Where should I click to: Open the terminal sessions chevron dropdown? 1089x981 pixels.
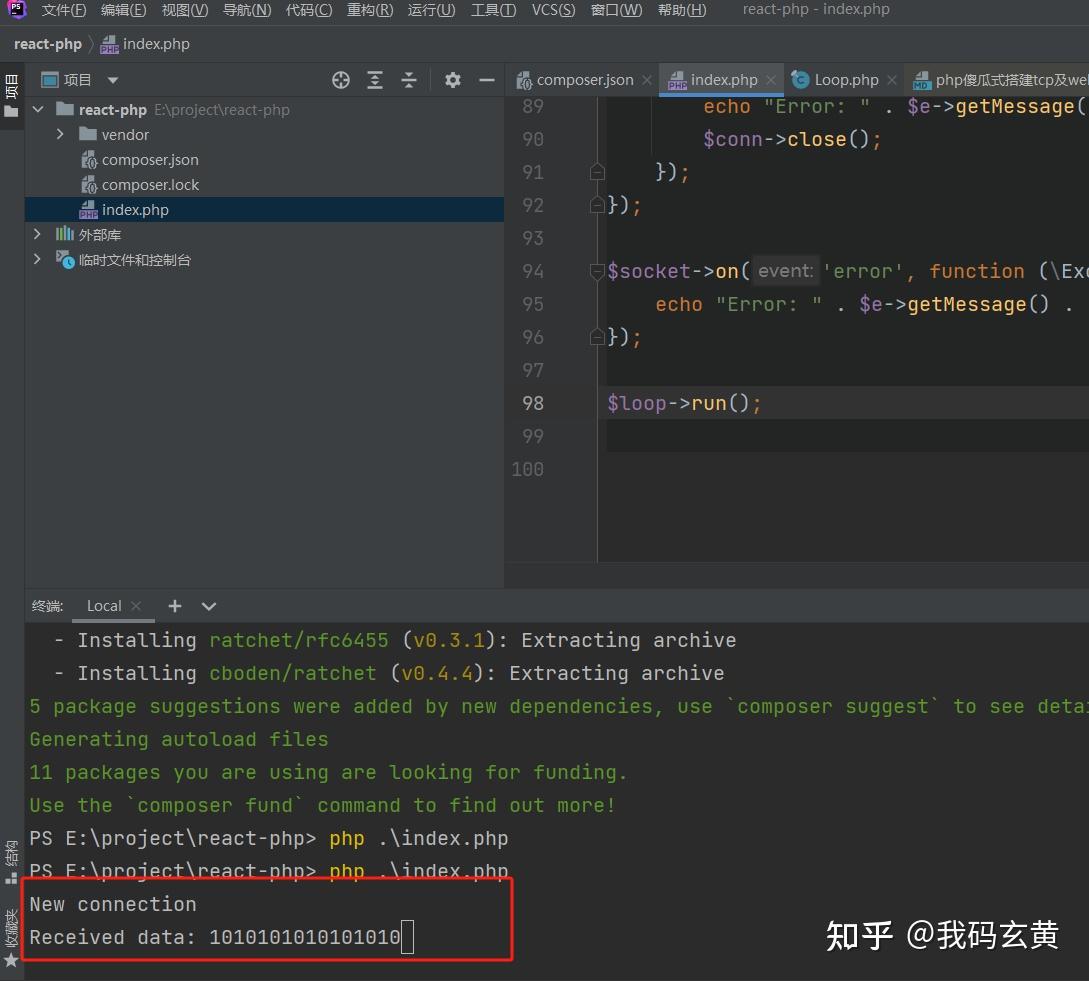[x=208, y=605]
